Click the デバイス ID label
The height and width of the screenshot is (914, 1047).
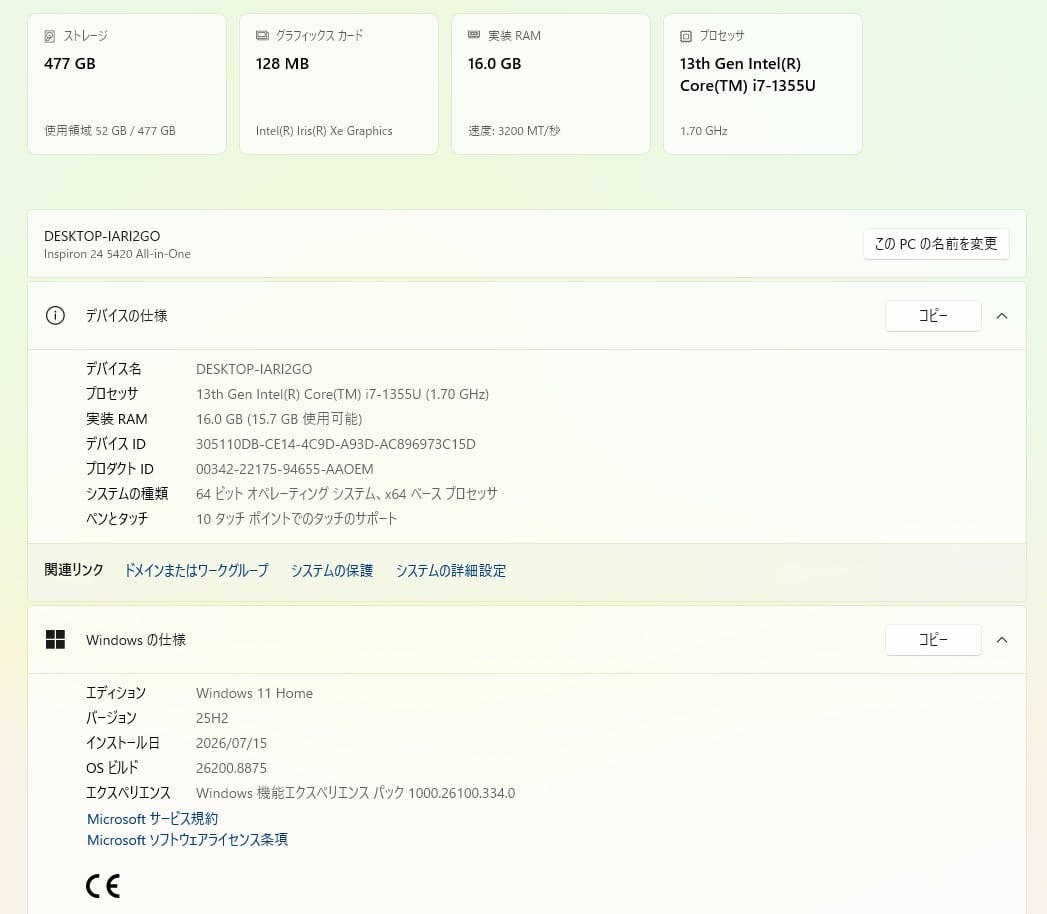tap(116, 444)
